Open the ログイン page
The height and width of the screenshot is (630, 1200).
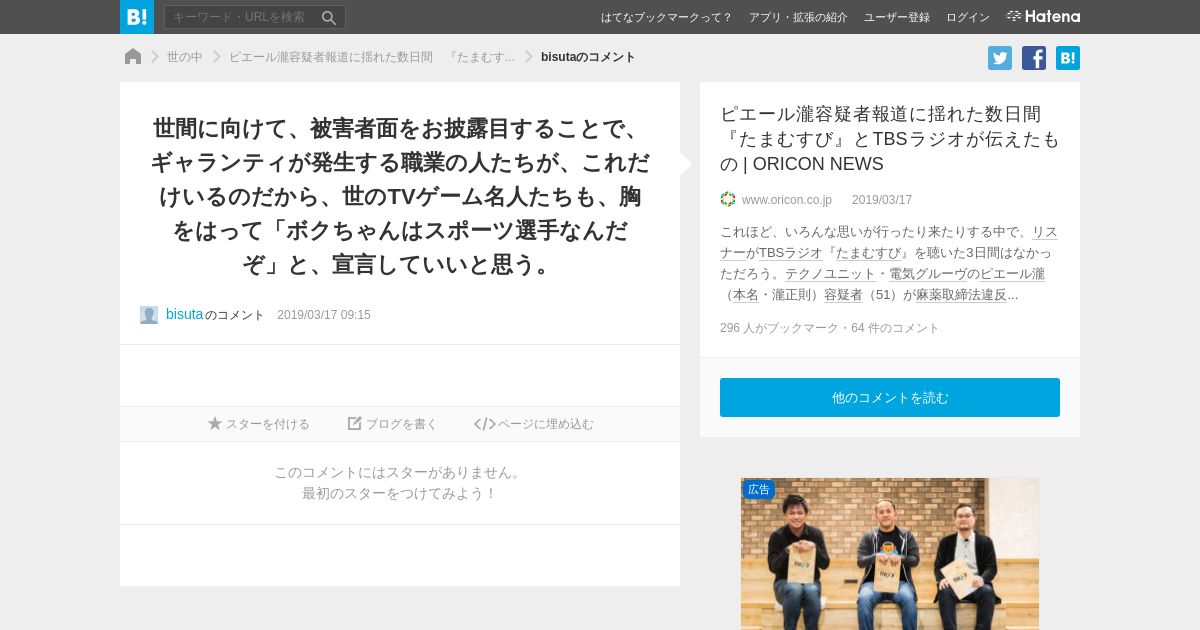tap(968, 17)
